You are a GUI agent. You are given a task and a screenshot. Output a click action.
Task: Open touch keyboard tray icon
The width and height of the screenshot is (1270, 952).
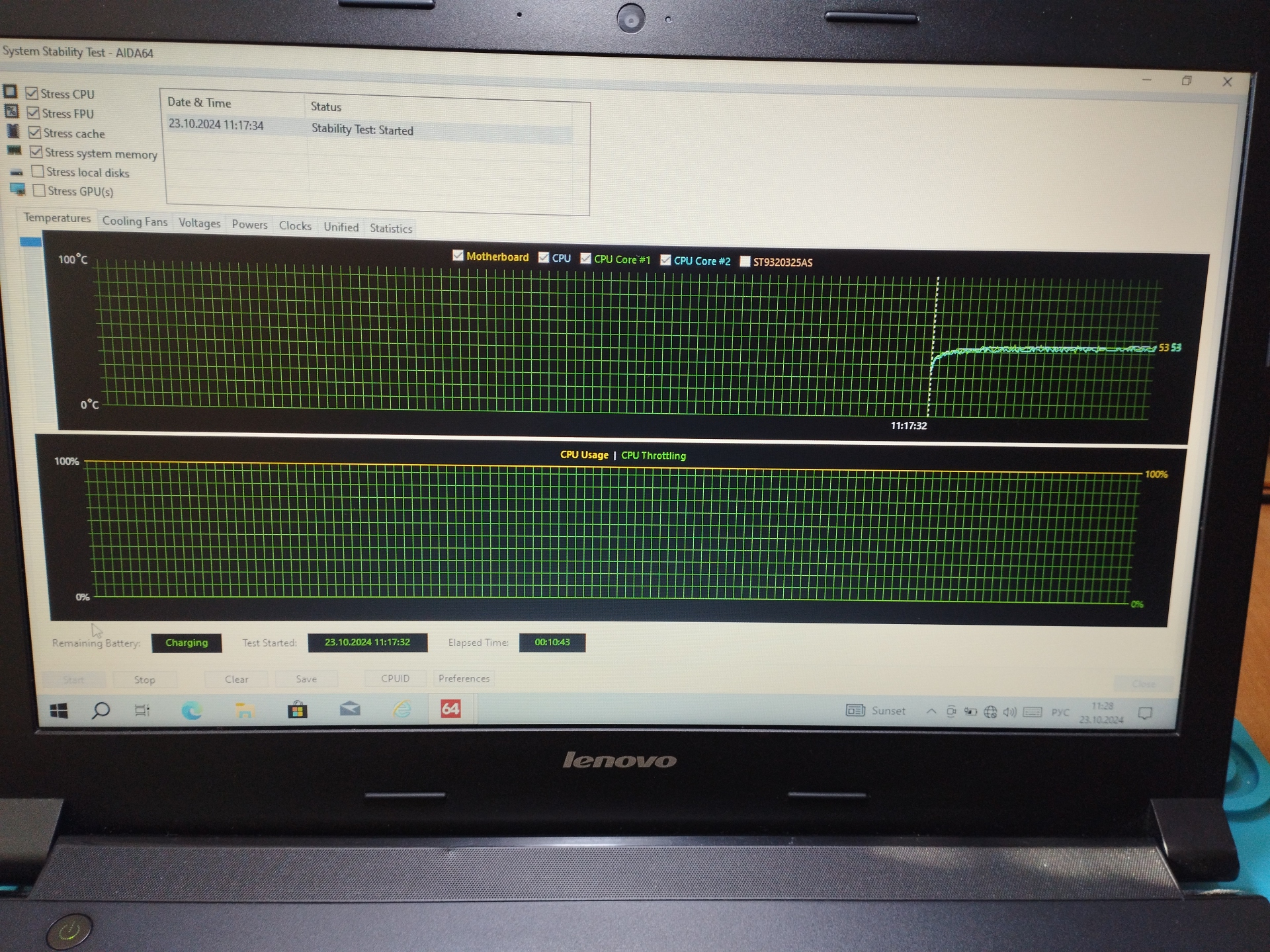(x=1033, y=712)
